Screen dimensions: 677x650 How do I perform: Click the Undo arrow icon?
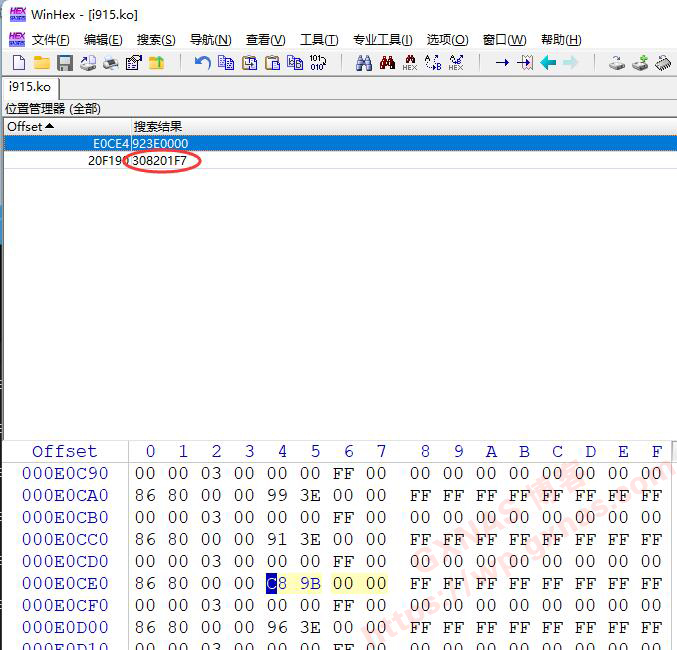pos(202,63)
